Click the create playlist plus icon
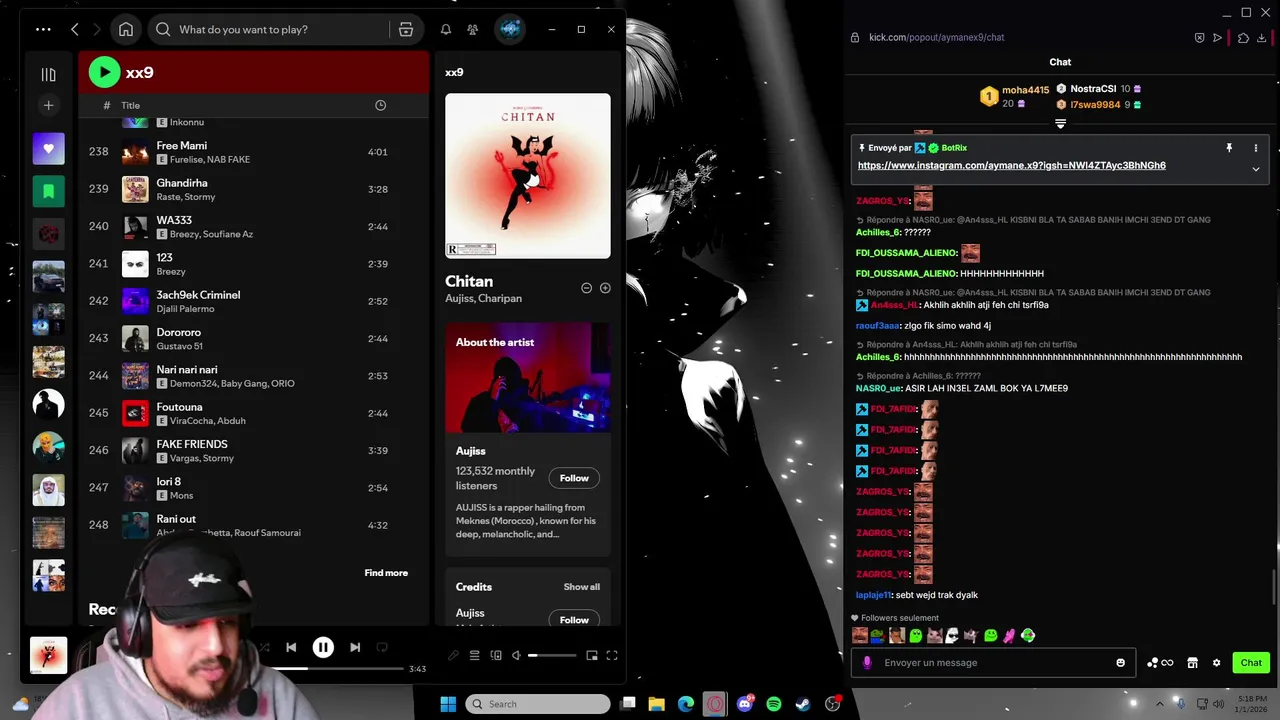 [48, 105]
